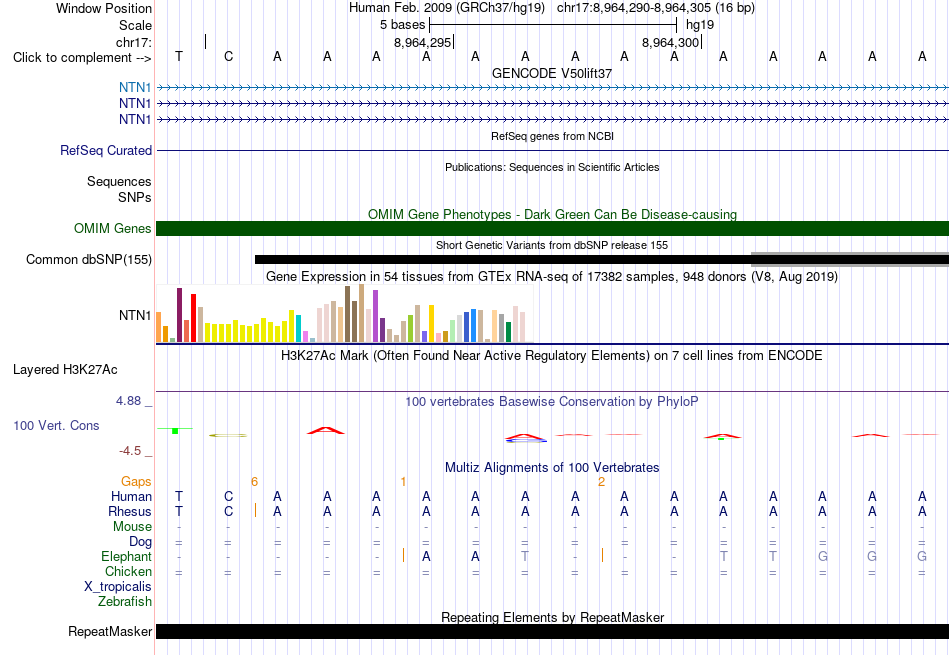Viewport: 950px width, 655px height.
Task: Click the orange gap count 1
Action: (404, 482)
